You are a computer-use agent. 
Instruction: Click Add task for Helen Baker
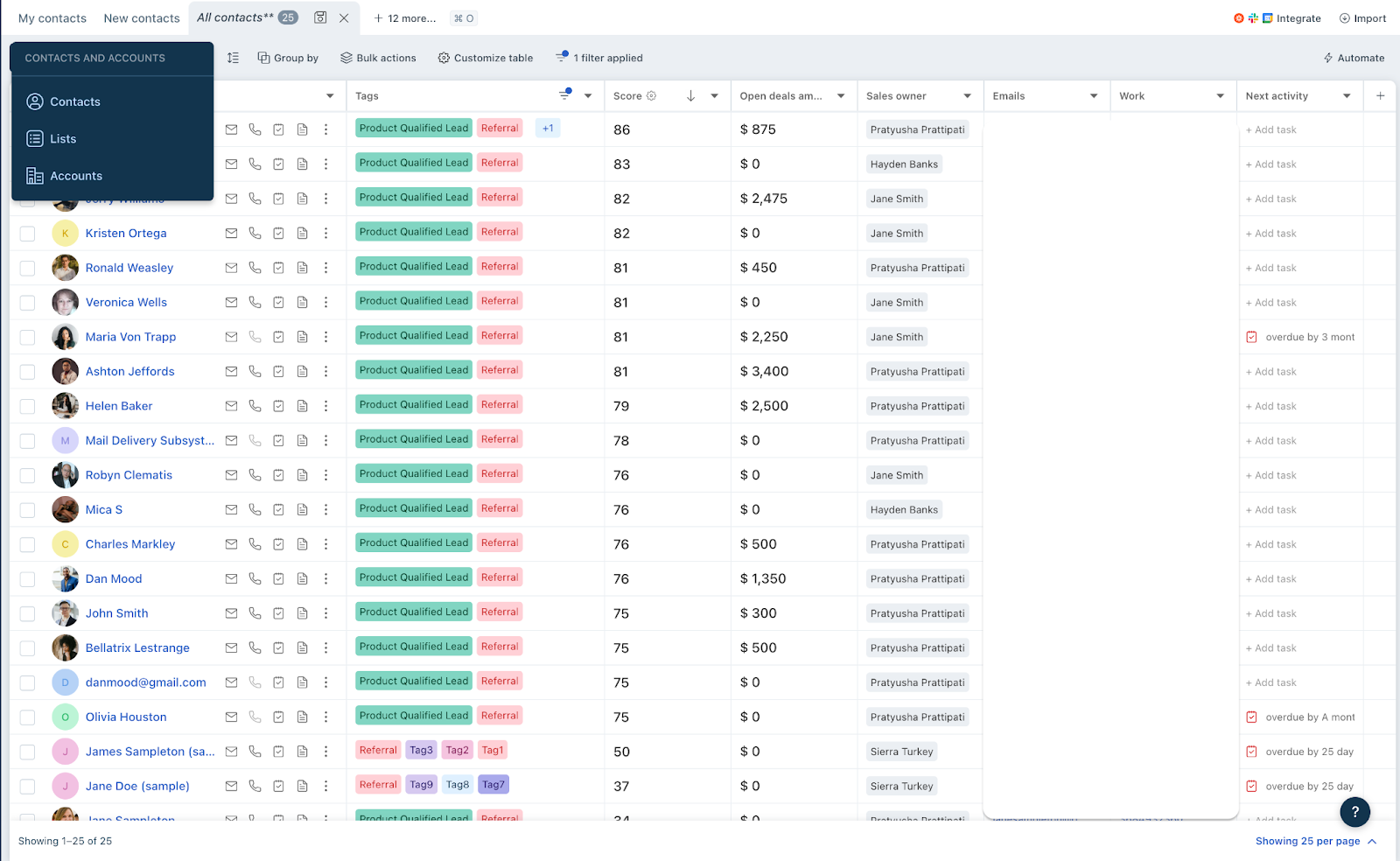click(1271, 406)
